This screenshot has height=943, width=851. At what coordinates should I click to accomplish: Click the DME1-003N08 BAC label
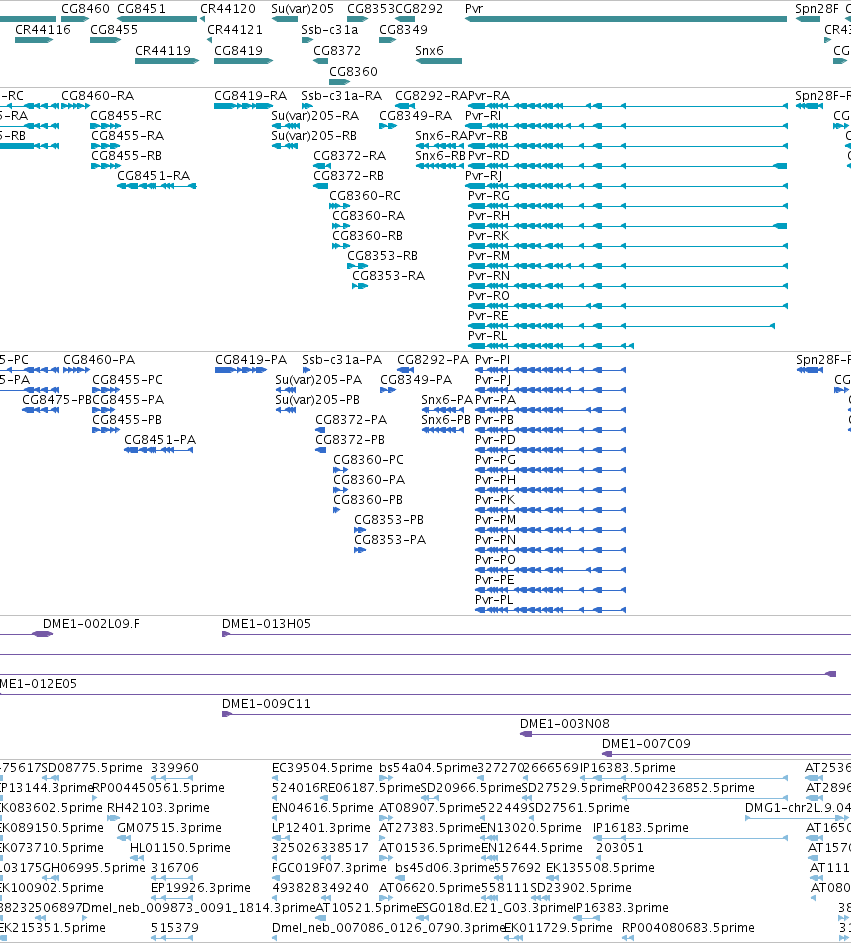click(565, 723)
